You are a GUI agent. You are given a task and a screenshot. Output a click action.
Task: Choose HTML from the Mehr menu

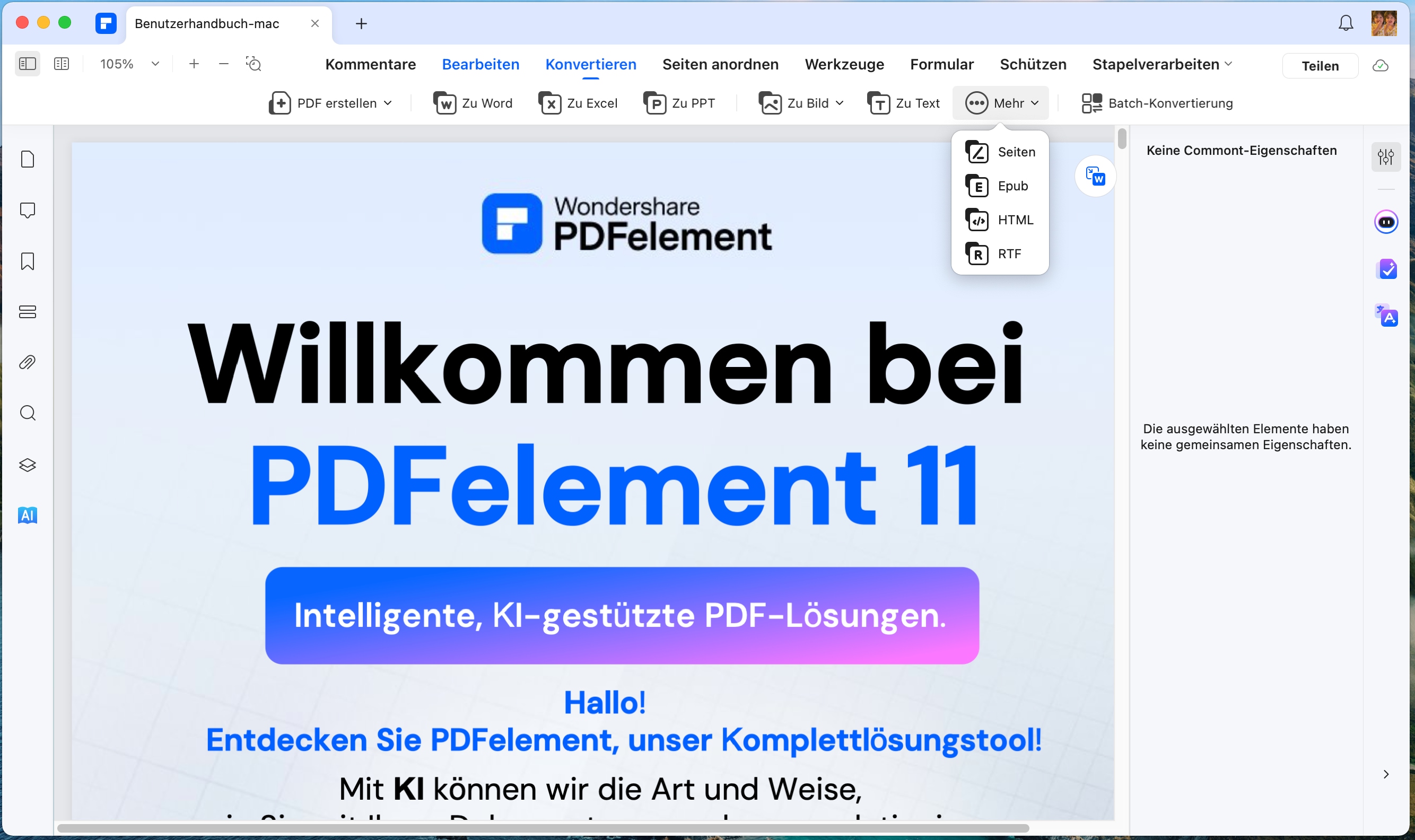click(x=1000, y=220)
